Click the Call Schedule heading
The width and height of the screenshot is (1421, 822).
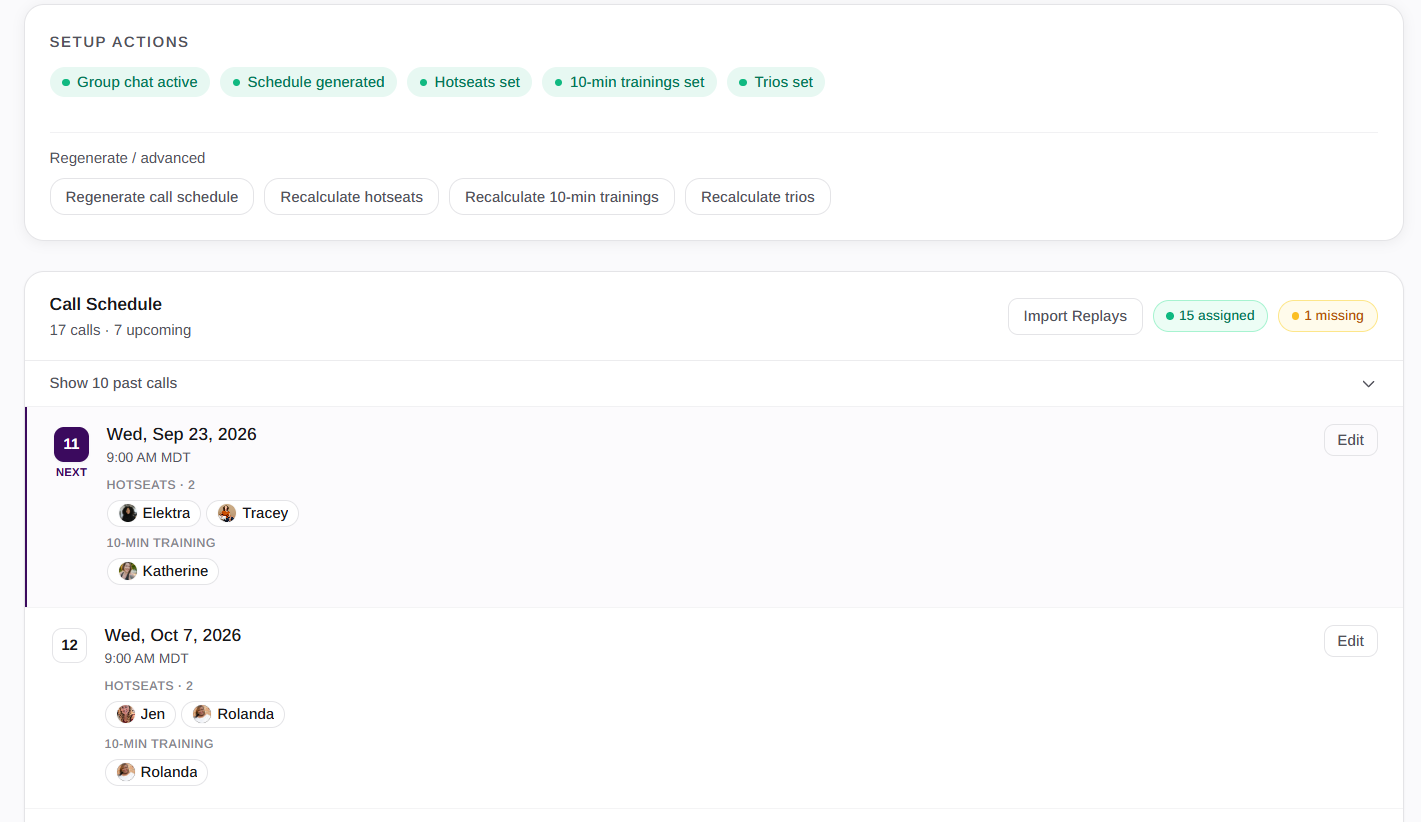pyautogui.click(x=106, y=304)
